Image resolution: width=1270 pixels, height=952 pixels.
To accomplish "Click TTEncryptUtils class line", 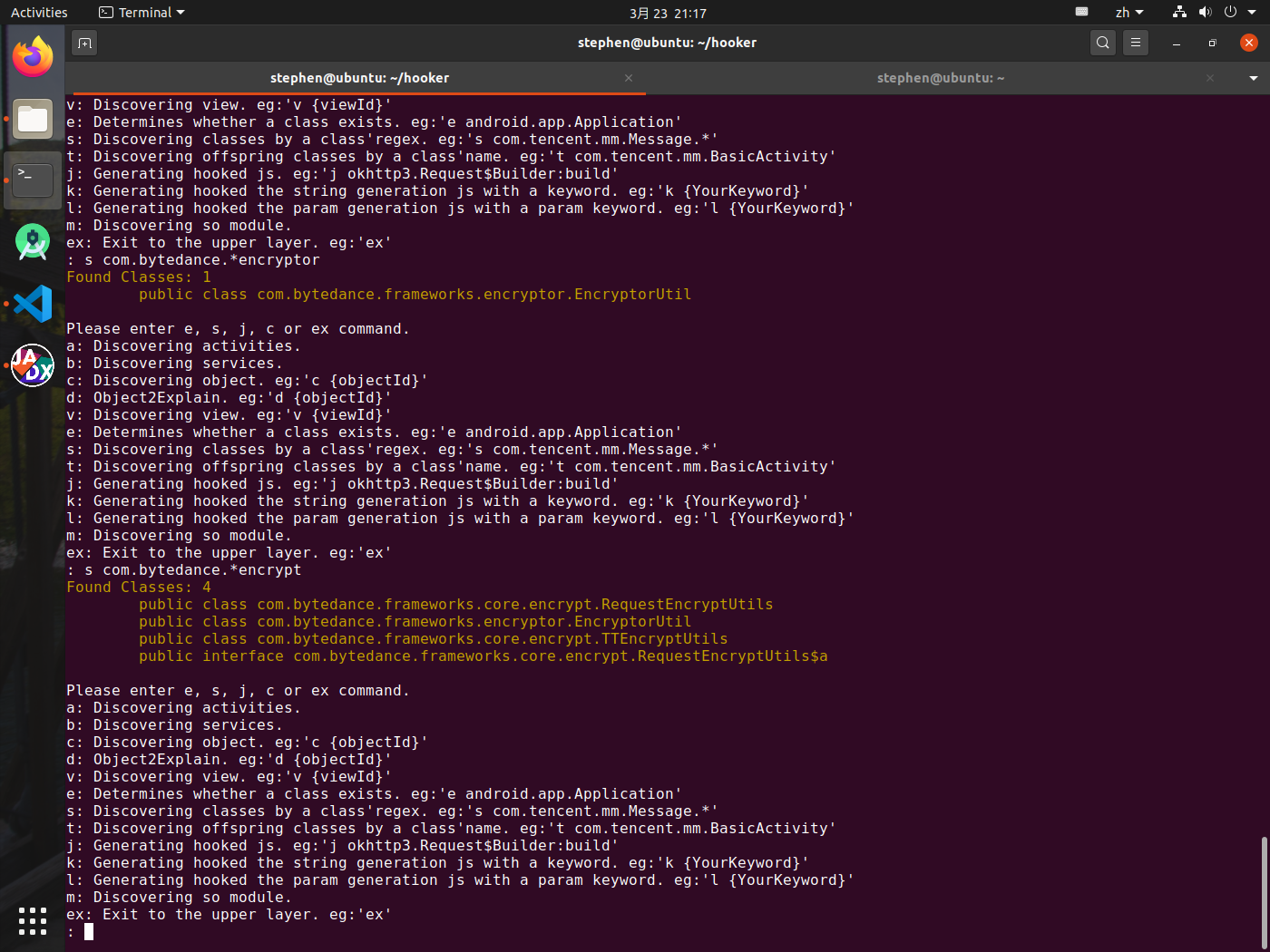I will (434, 639).
